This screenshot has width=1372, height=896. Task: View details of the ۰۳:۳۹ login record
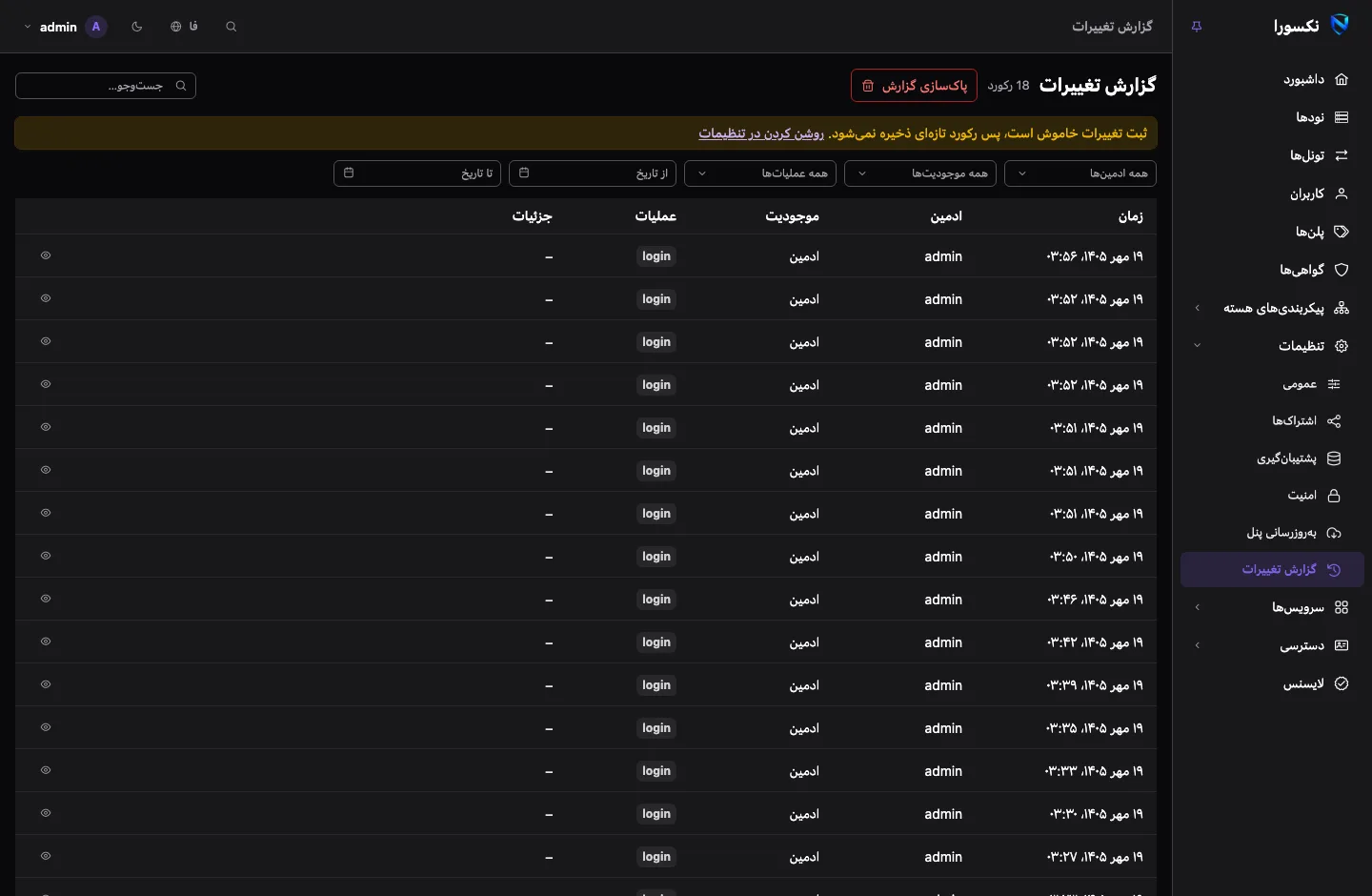coord(46,684)
